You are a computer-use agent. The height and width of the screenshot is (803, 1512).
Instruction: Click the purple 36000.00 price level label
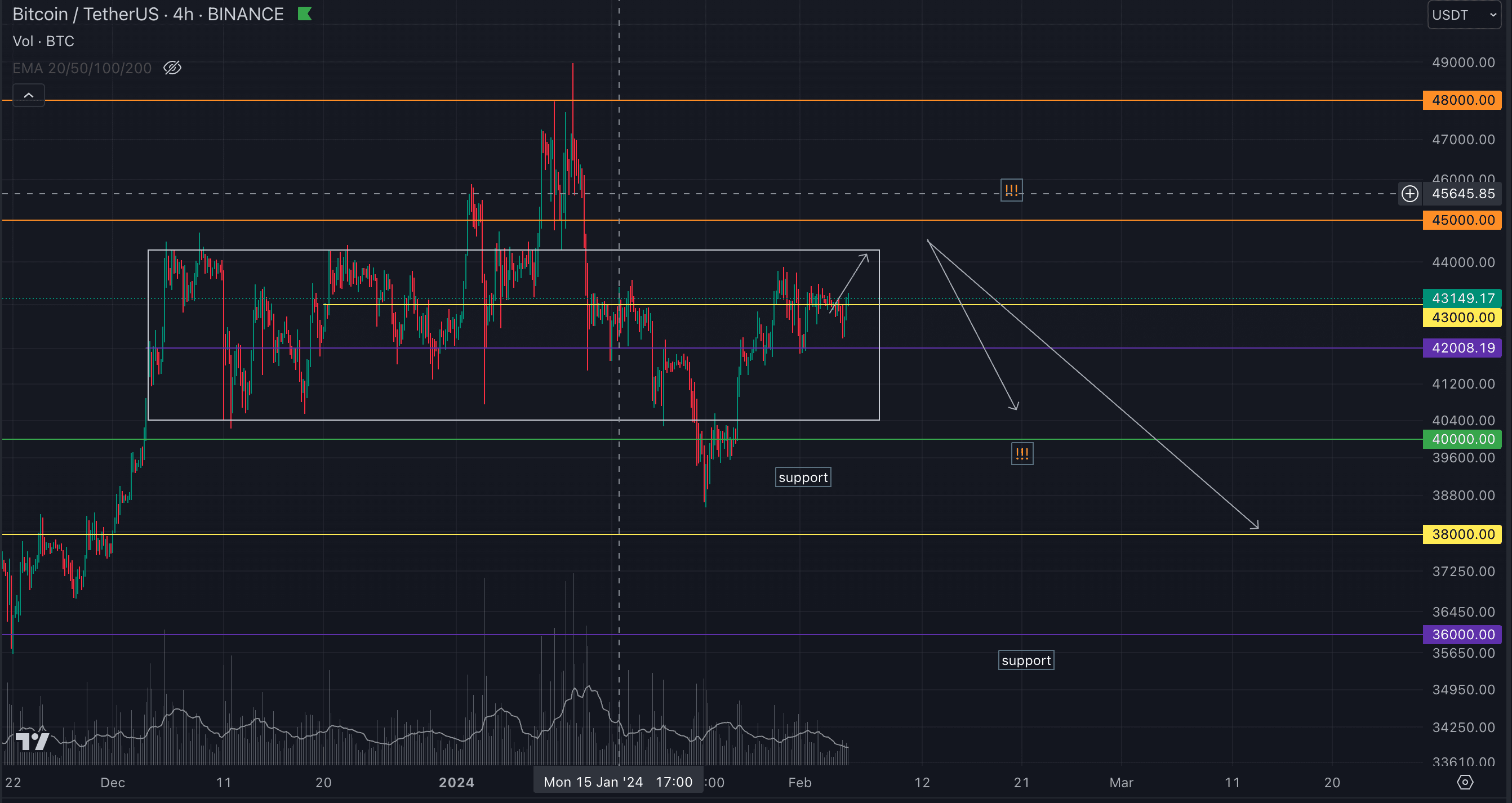[1462, 634]
